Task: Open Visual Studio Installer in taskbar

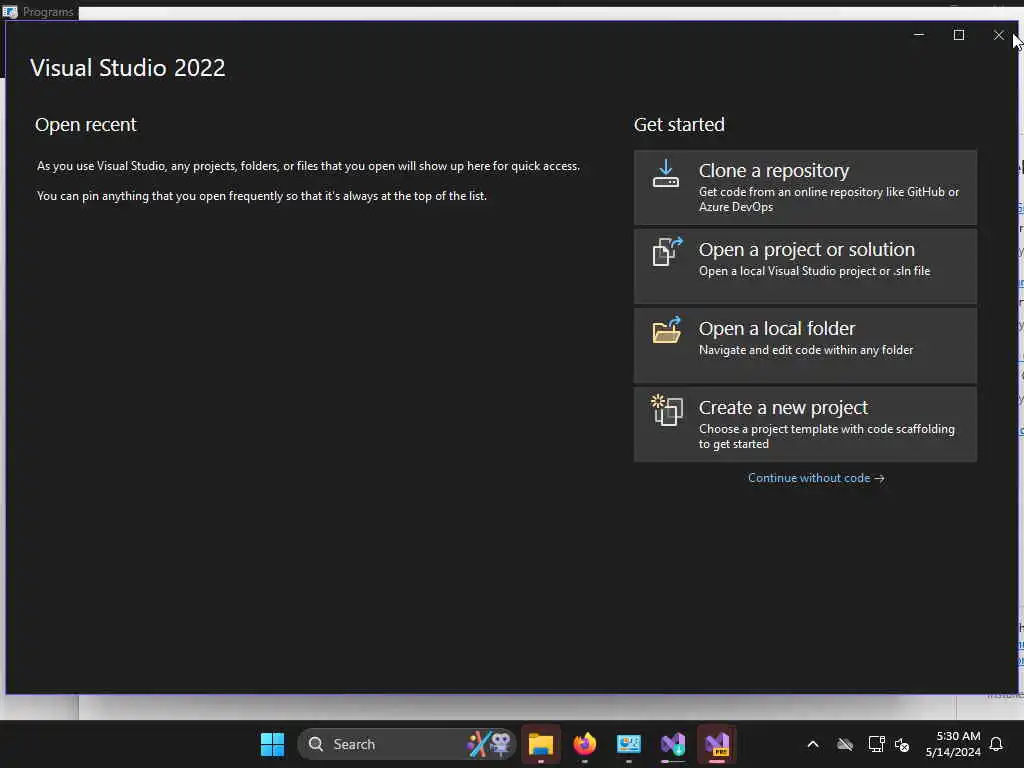Action: pyautogui.click(x=673, y=744)
